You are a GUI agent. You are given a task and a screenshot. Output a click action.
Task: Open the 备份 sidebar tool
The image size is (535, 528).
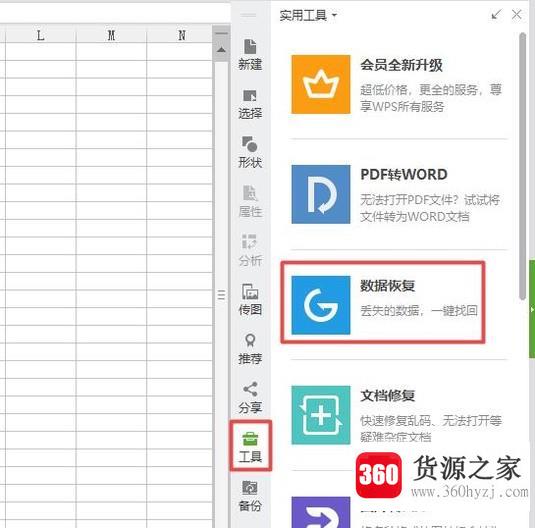pyautogui.click(x=250, y=496)
